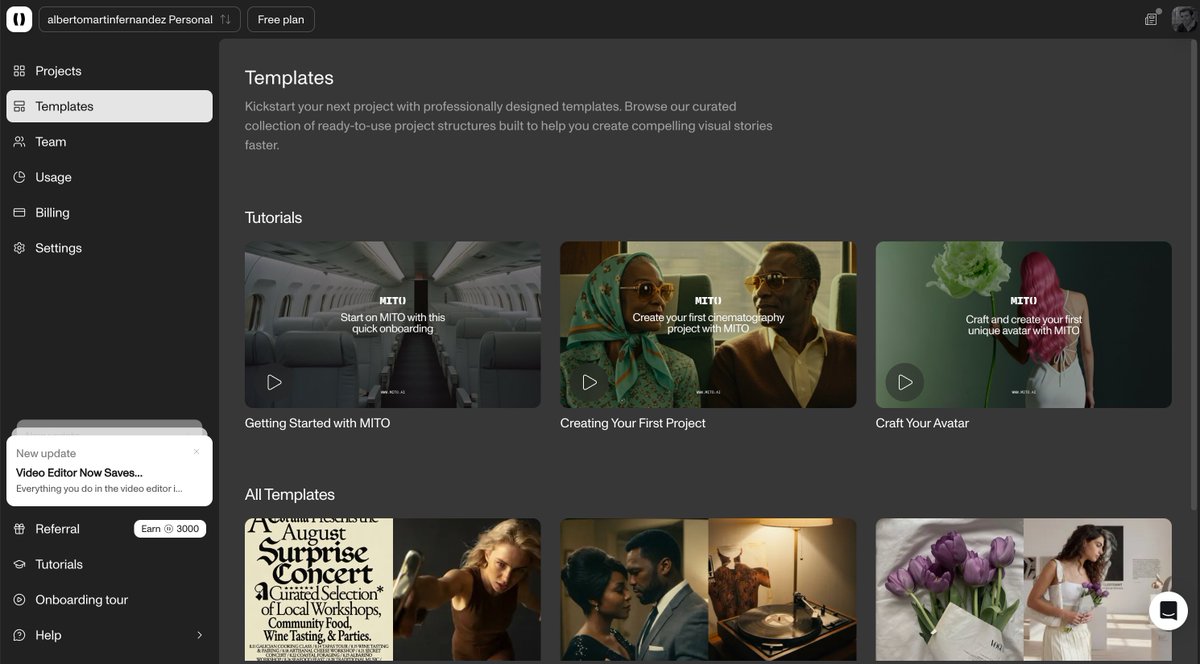Screen dimensions: 1200x664
Task: Click the Craft Your Avatar title
Action: pyautogui.click(x=922, y=423)
